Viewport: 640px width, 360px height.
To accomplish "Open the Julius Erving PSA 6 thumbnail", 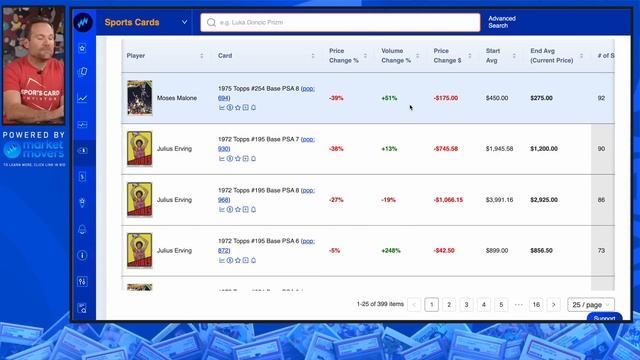I will pos(140,251).
